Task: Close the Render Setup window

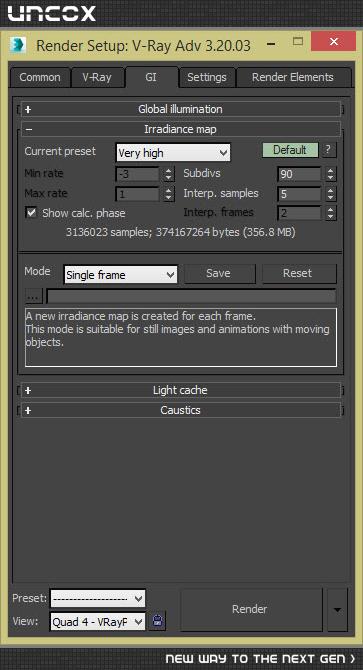Action: 334,41
